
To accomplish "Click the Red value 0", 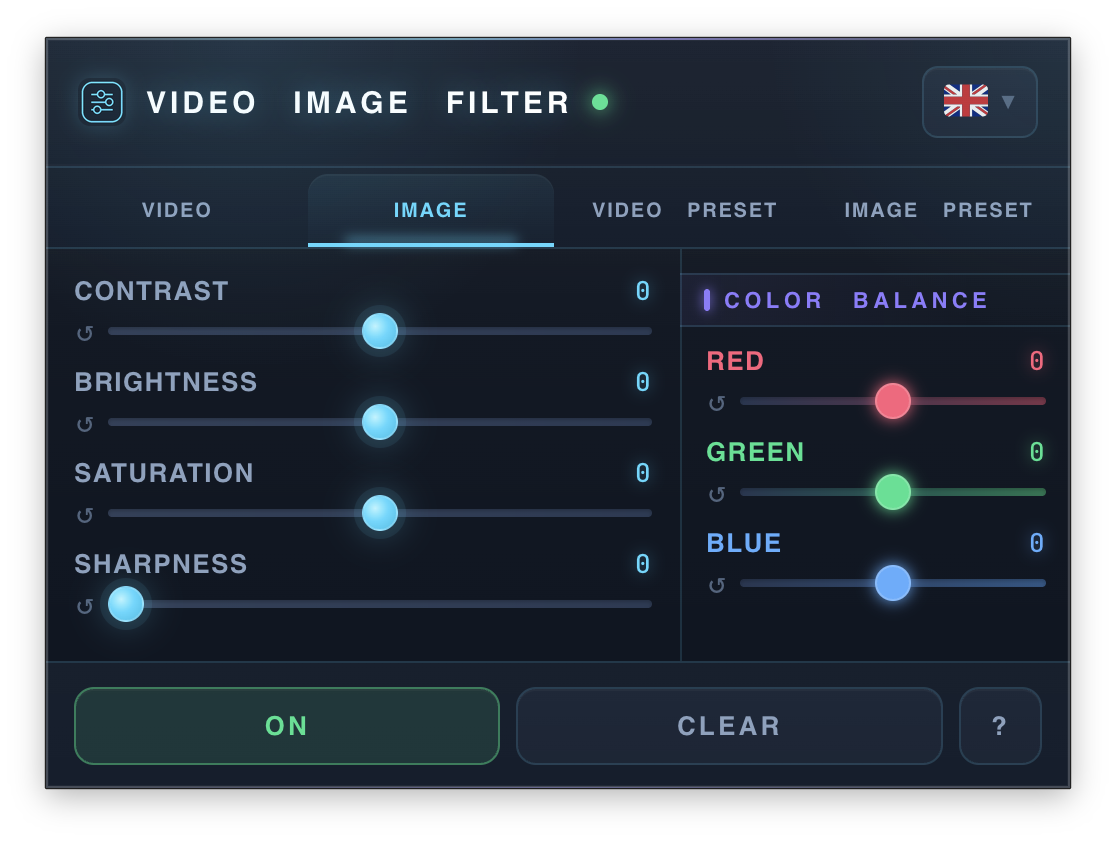I will (1037, 361).
